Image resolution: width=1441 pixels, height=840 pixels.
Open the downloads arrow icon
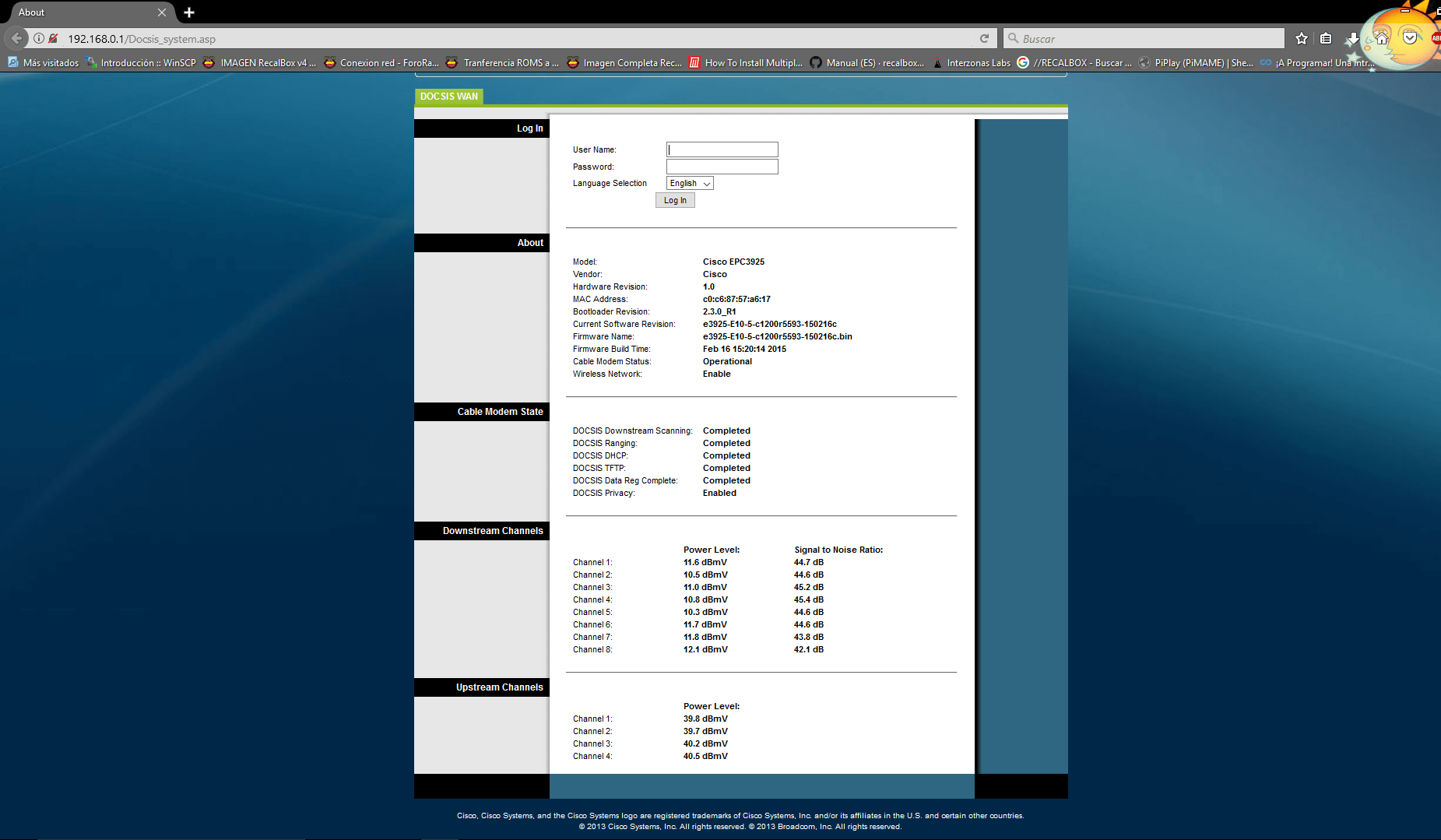pyautogui.click(x=1353, y=38)
